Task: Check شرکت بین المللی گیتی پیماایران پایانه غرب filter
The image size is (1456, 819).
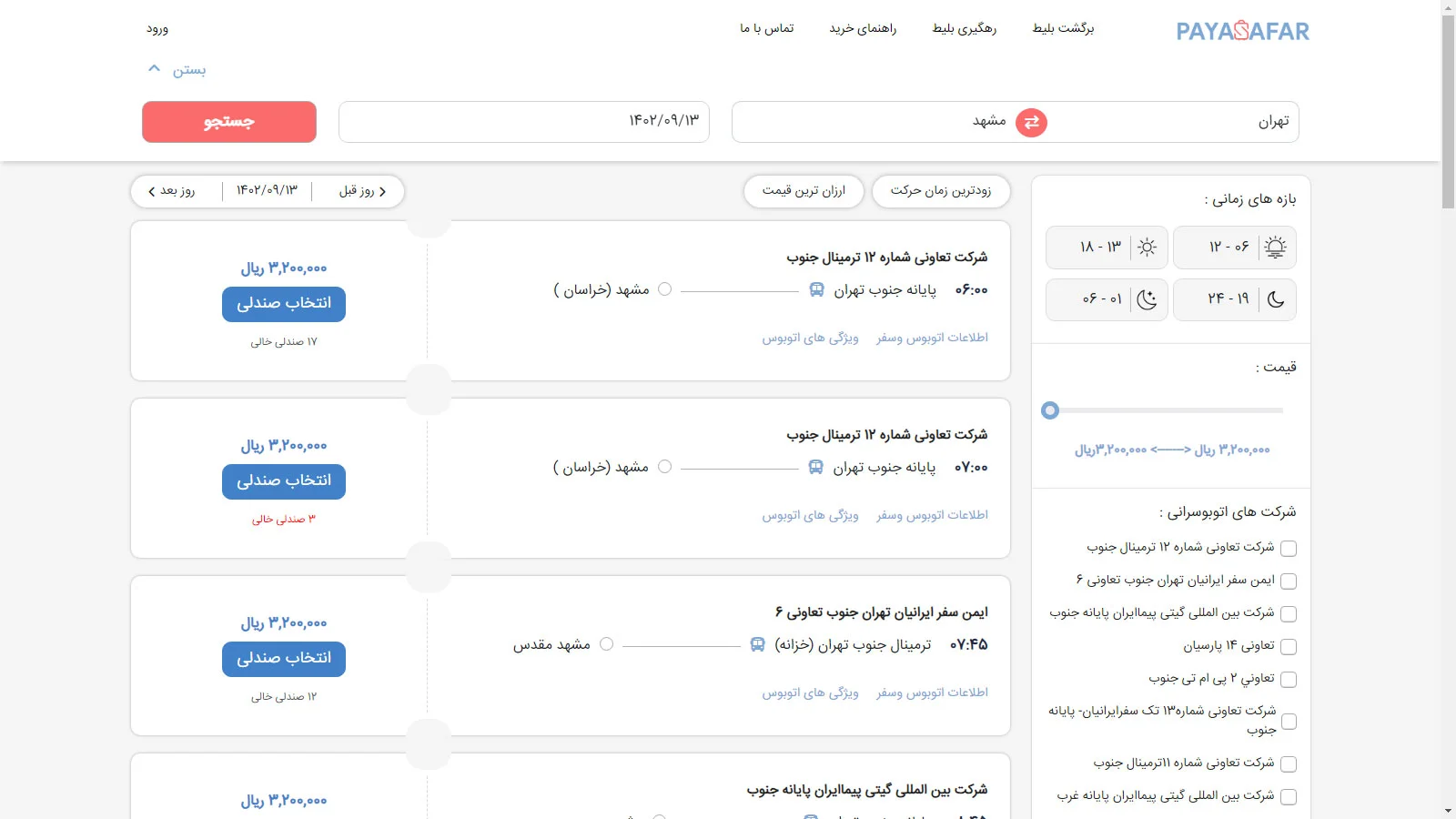Action: [1289, 797]
